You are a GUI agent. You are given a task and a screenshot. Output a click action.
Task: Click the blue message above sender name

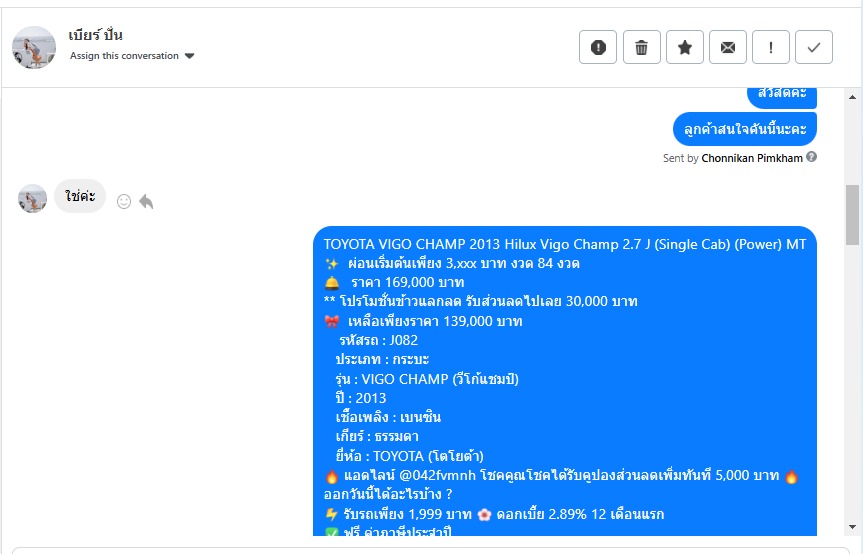point(745,129)
